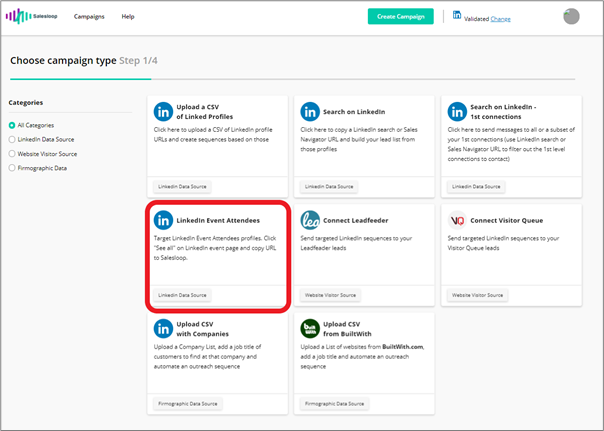The height and width of the screenshot is (431, 604).
Task: Select Firmographic Data category filter
Action: tap(12, 168)
